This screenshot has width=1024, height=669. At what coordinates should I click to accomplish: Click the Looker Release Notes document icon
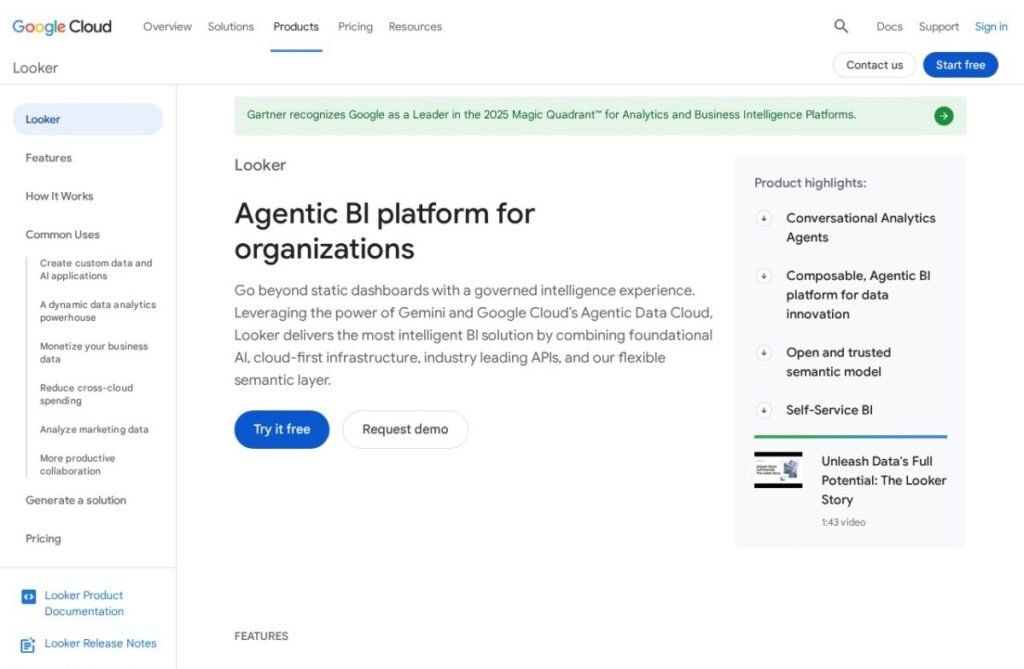(x=28, y=644)
